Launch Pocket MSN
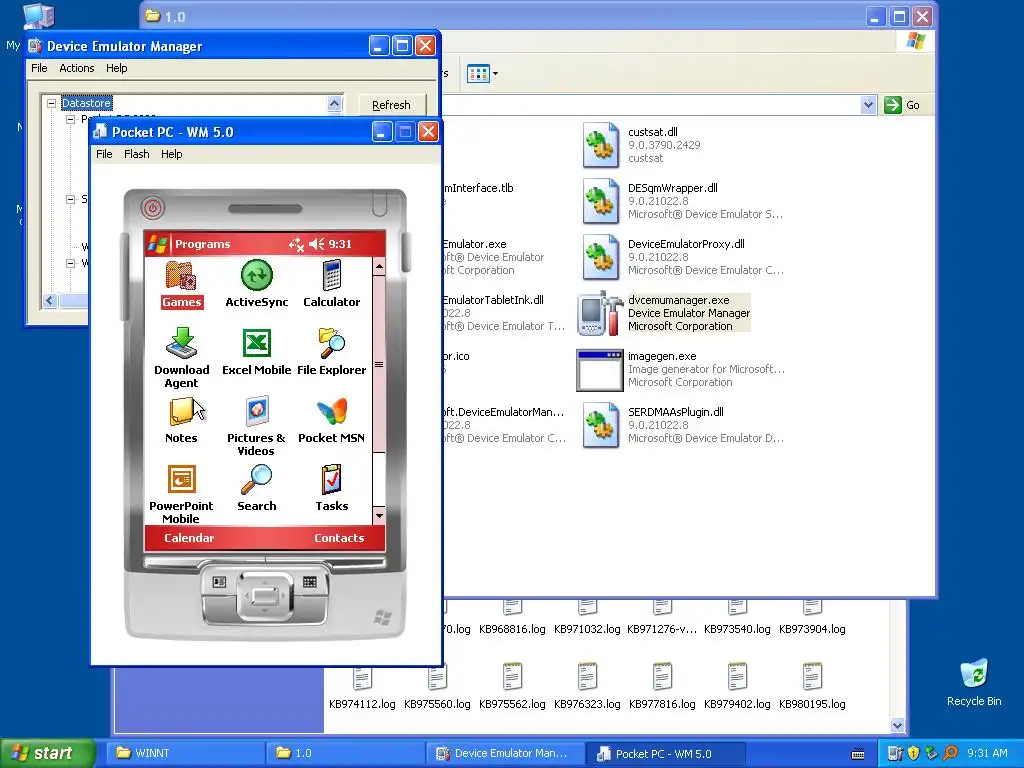This screenshot has width=1024, height=768. pos(332,420)
